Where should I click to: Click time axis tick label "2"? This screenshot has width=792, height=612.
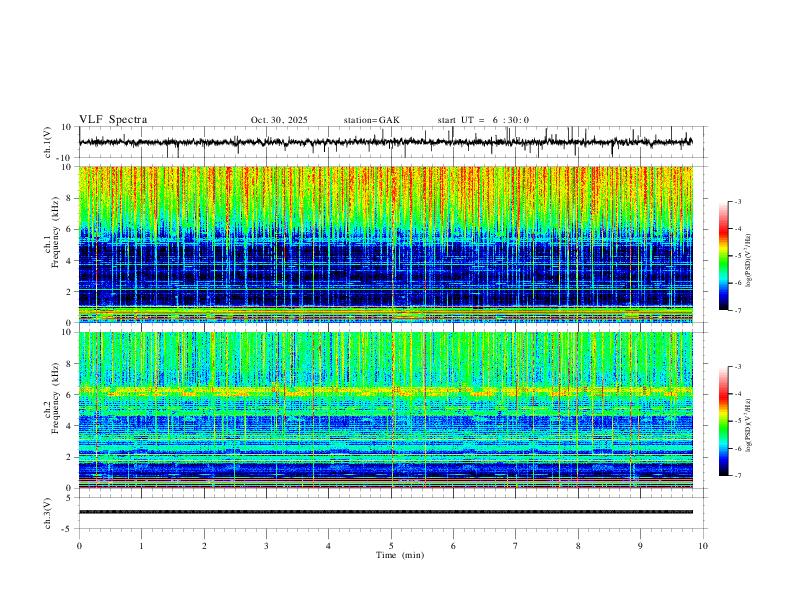(x=204, y=546)
